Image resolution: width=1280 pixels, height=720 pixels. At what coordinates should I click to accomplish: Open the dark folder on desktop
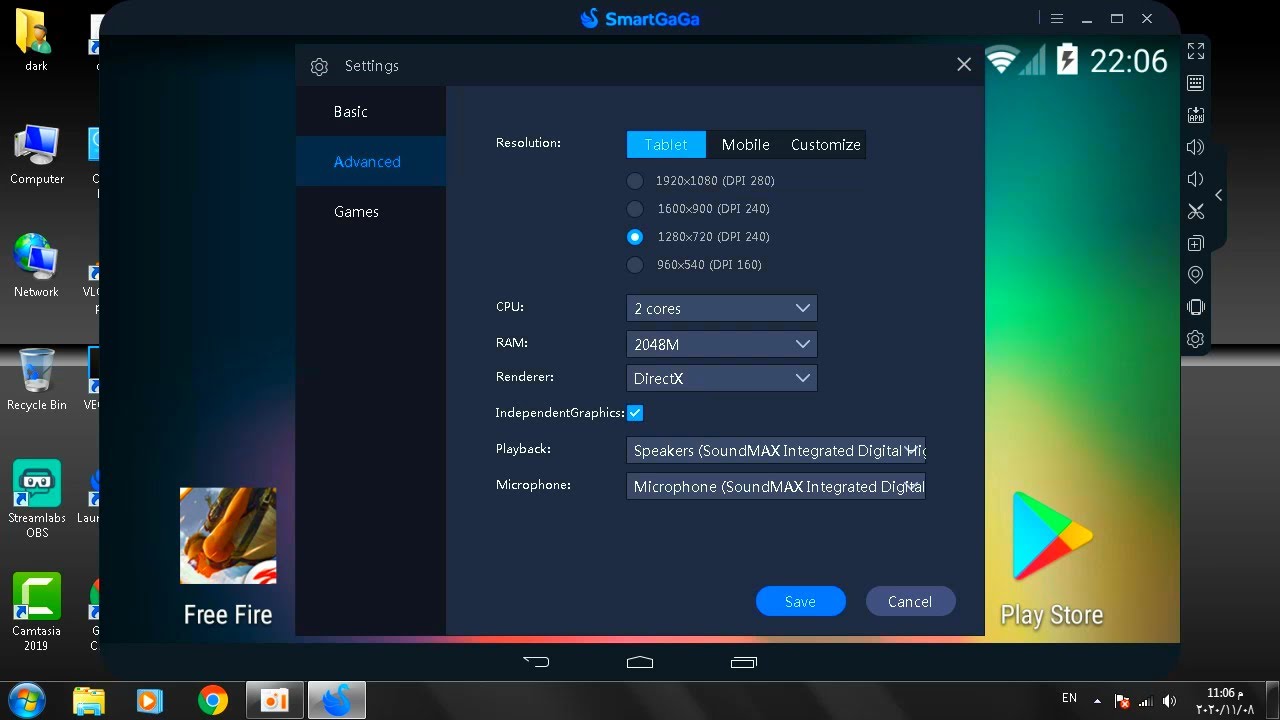[37, 40]
